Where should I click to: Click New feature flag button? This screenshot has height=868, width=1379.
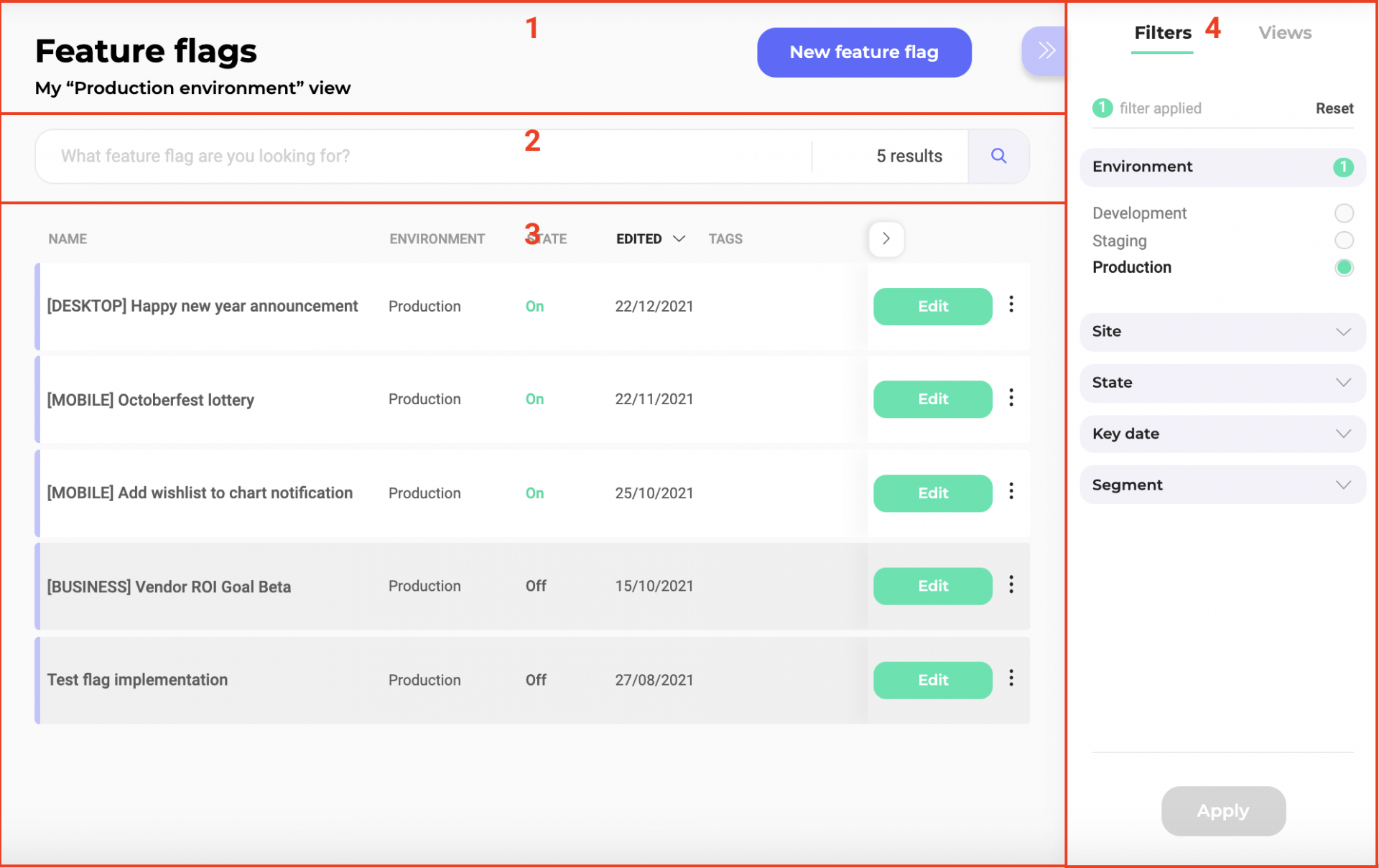point(864,52)
